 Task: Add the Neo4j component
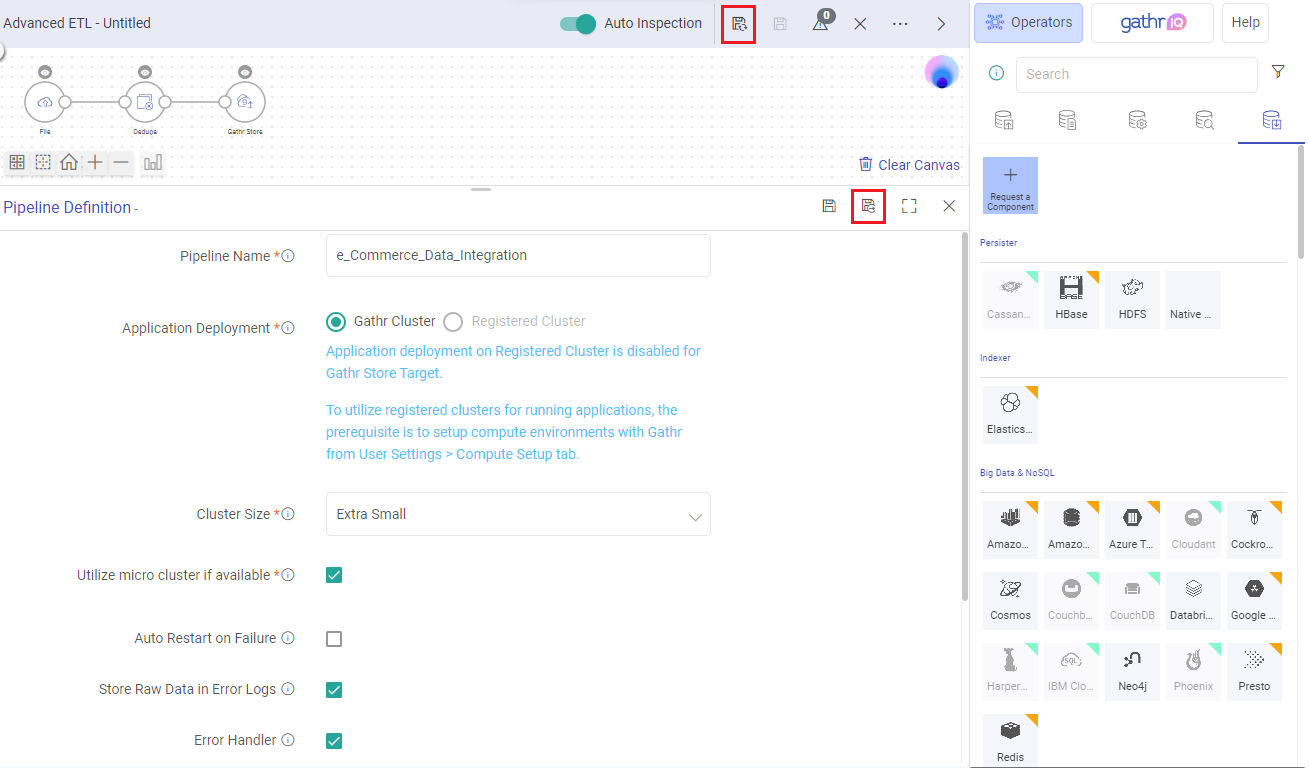click(1133, 671)
